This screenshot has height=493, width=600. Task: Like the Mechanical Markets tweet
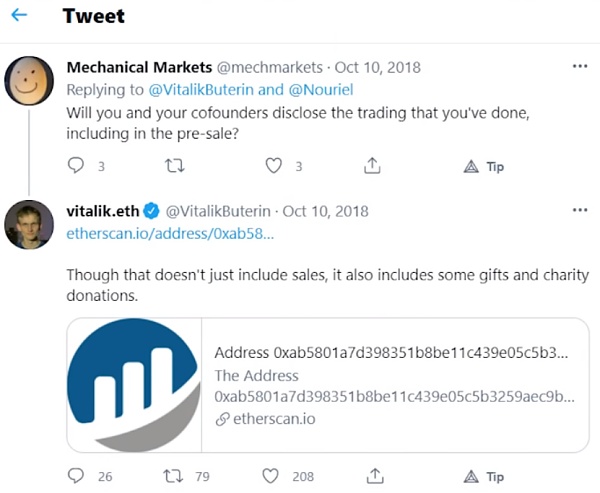[273, 166]
